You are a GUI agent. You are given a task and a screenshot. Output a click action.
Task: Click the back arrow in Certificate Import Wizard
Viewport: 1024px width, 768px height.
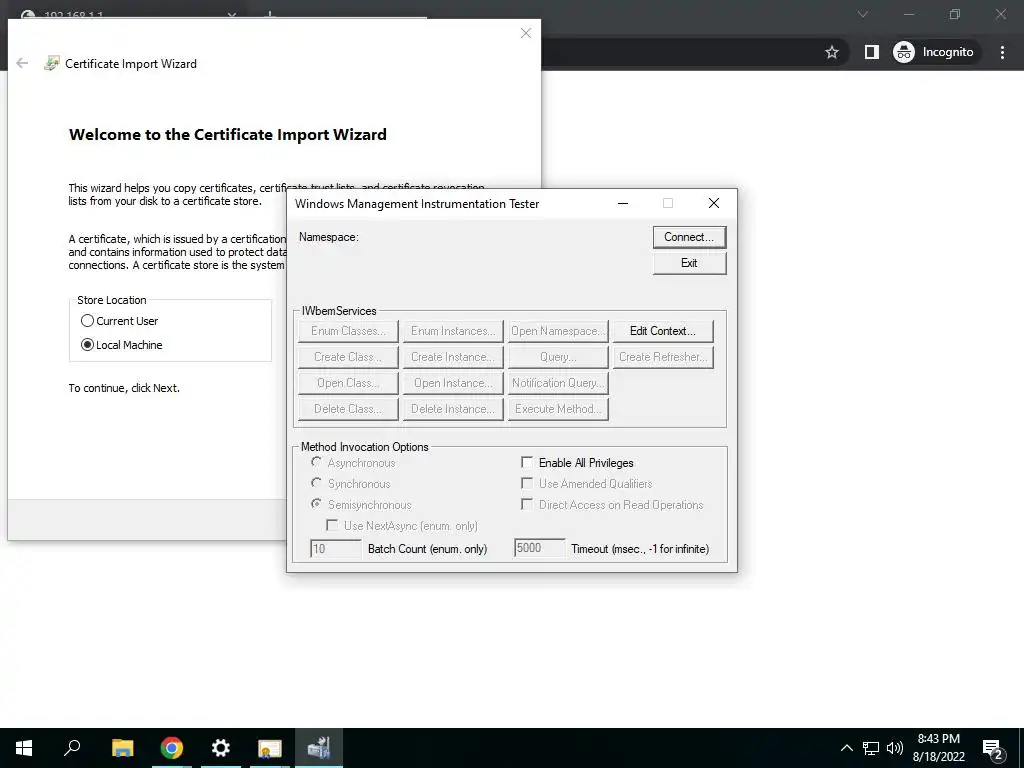point(22,63)
